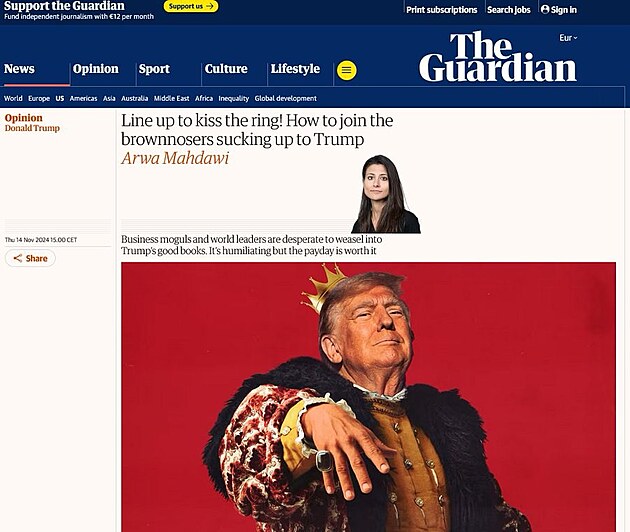Select the Lifestyle section
This screenshot has width=630, height=532.
tap(295, 69)
